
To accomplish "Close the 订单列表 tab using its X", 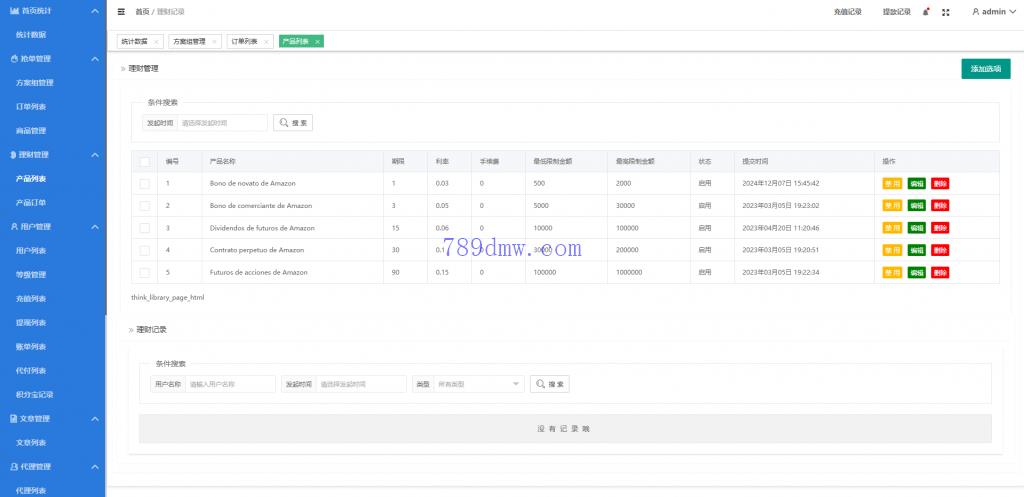I will 267,42.
